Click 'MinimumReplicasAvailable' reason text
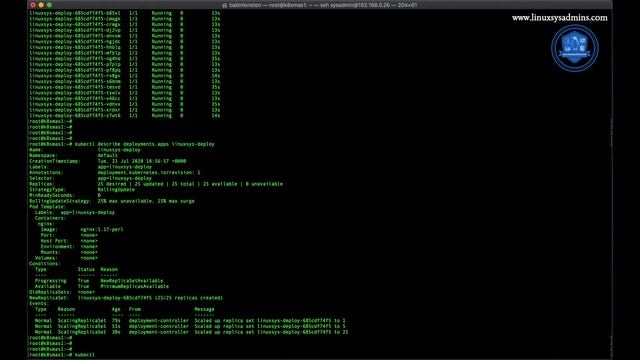 tap(135, 287)
